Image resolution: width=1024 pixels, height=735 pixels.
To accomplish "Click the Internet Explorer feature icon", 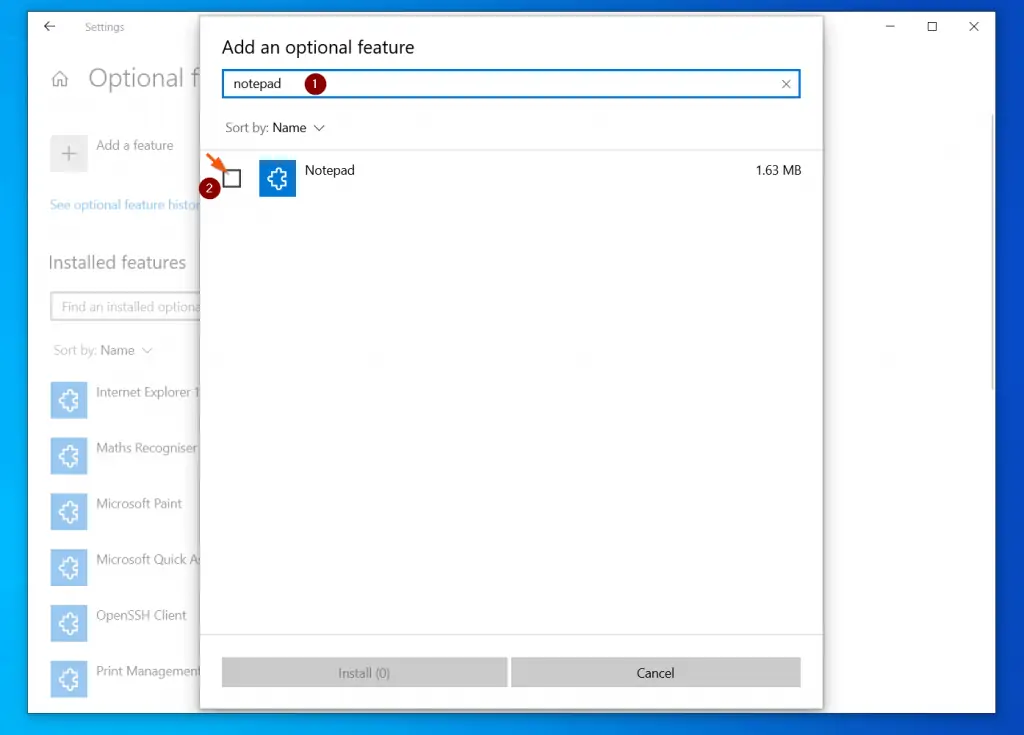I will pos(69,400).
